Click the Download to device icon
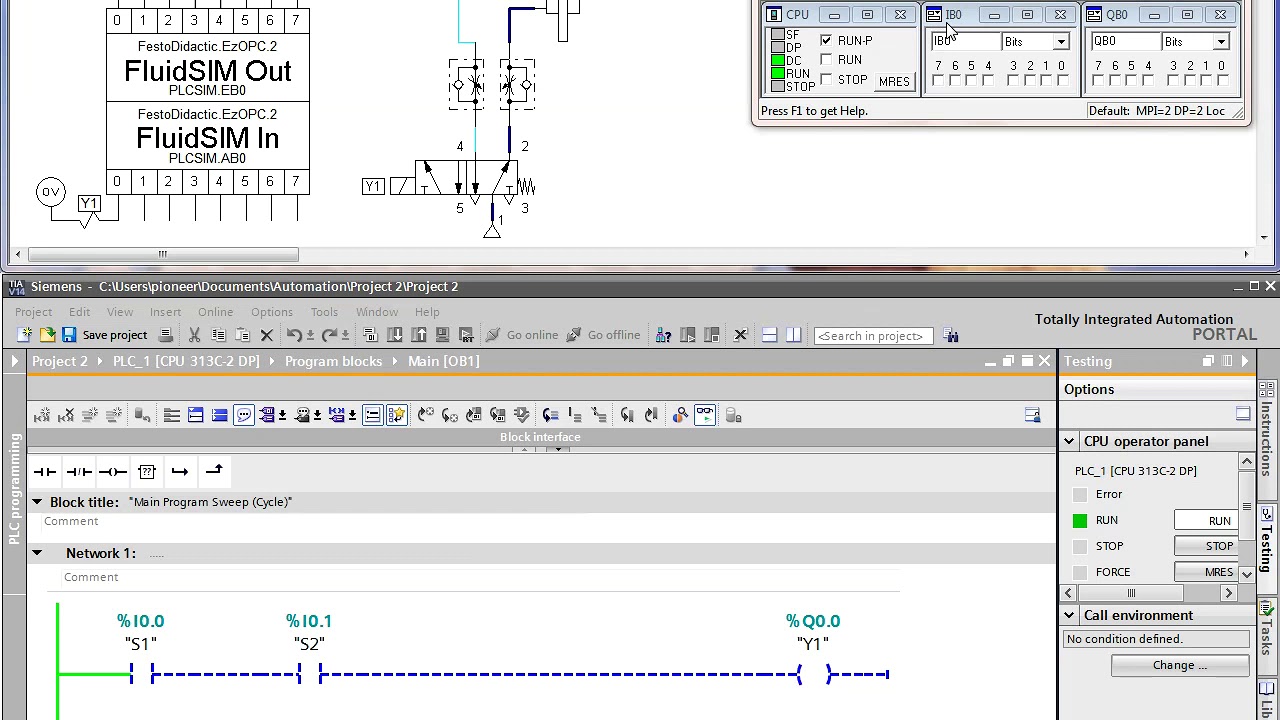The height and width of the screenshot is (720, 1280). pos(394,335)
